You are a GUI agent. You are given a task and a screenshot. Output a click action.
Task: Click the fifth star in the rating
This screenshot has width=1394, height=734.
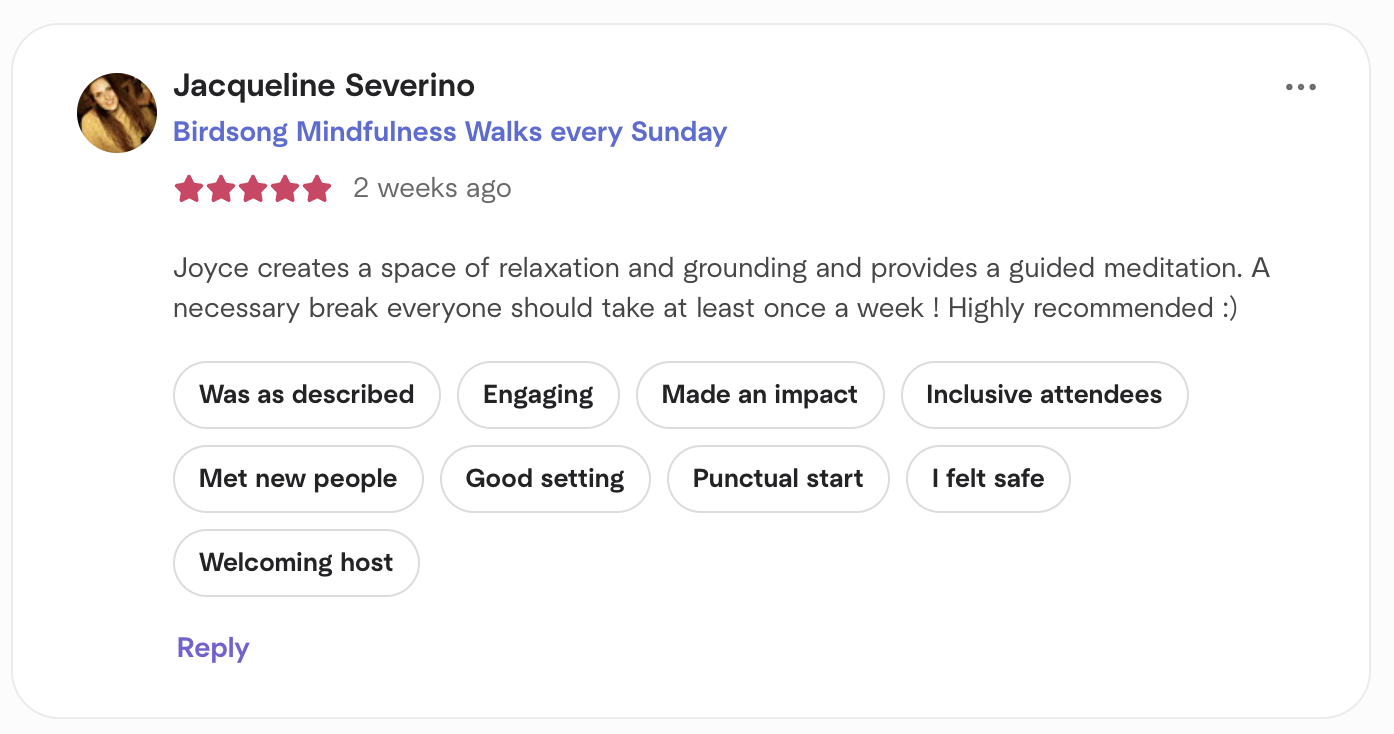tap(317, 188)
